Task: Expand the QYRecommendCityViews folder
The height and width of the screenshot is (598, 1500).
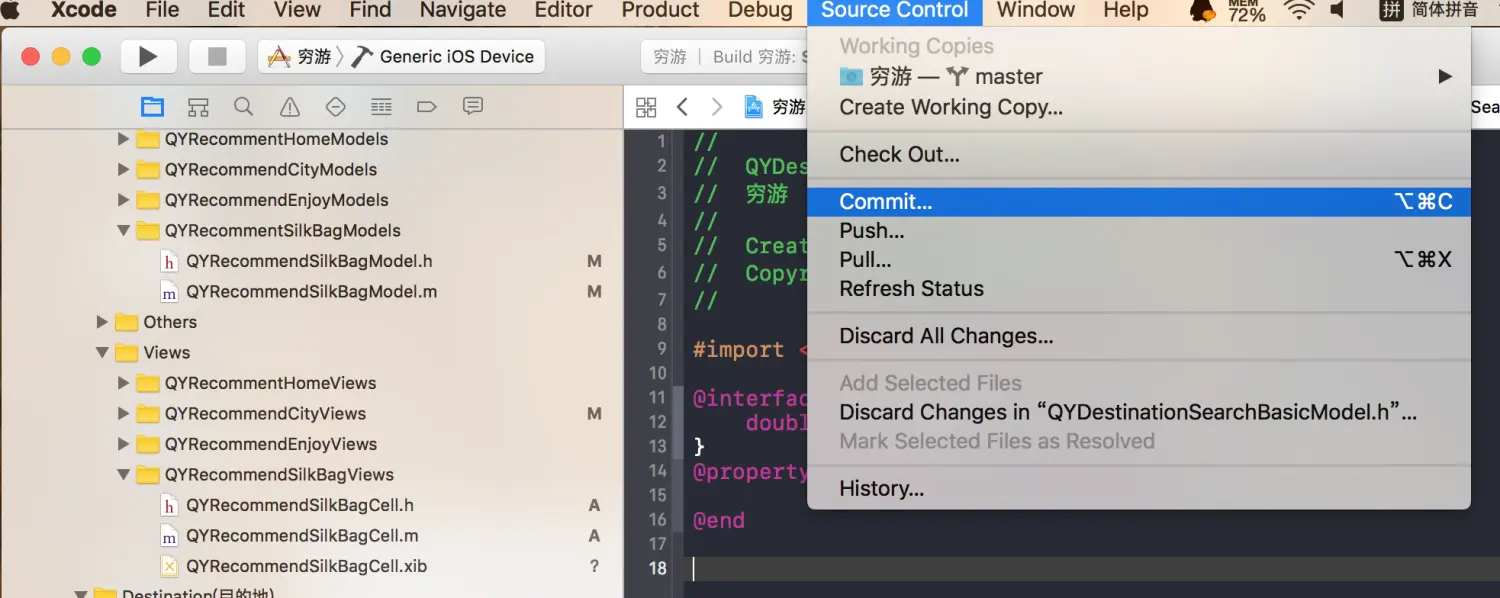Action: (x=123, y=414)
